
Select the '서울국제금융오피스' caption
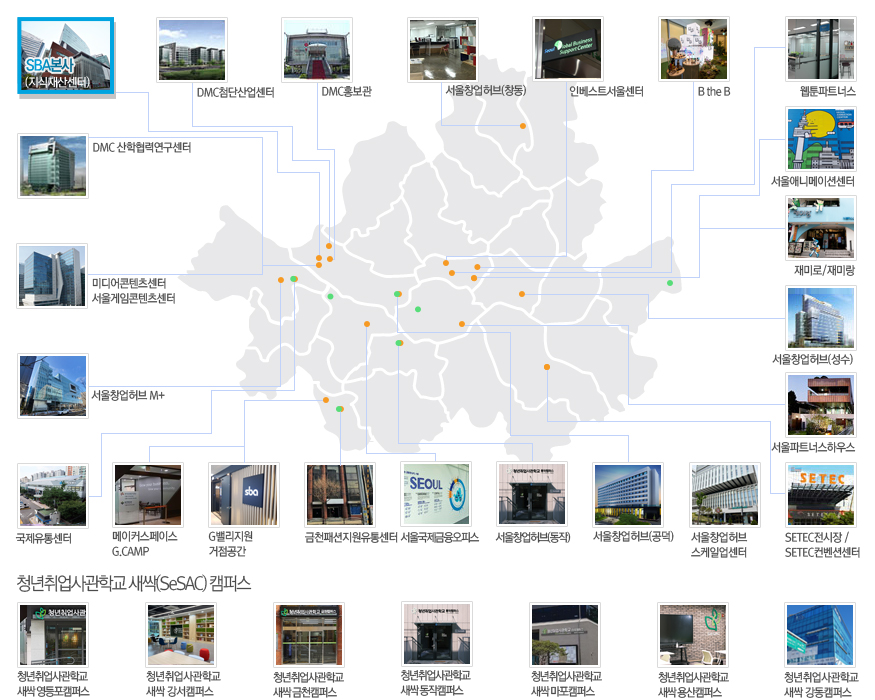[x=440, y=538]
